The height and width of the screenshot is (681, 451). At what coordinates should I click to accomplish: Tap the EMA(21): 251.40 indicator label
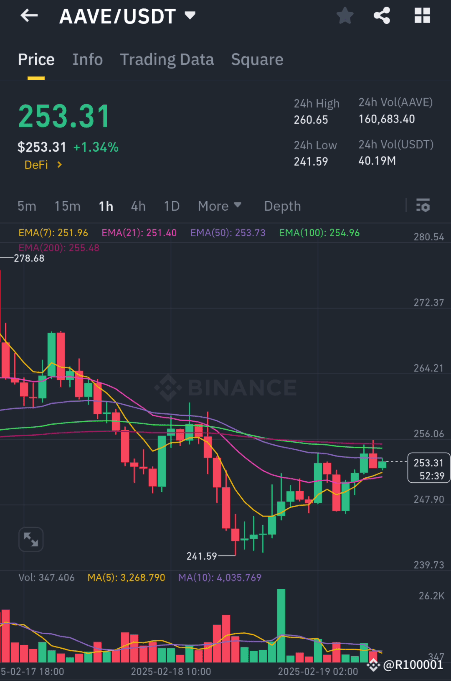[139, 233]
